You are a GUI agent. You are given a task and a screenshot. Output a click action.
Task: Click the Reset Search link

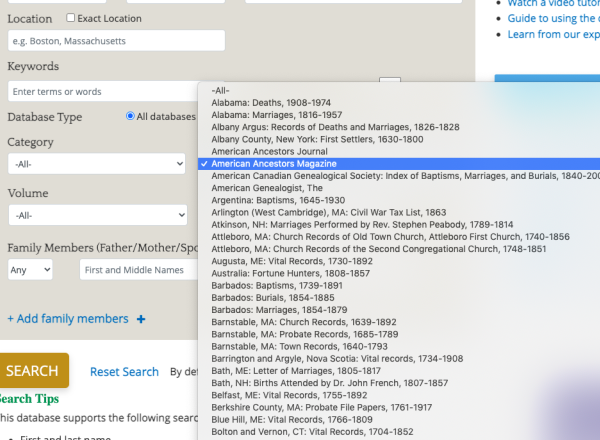pos(124,372)
